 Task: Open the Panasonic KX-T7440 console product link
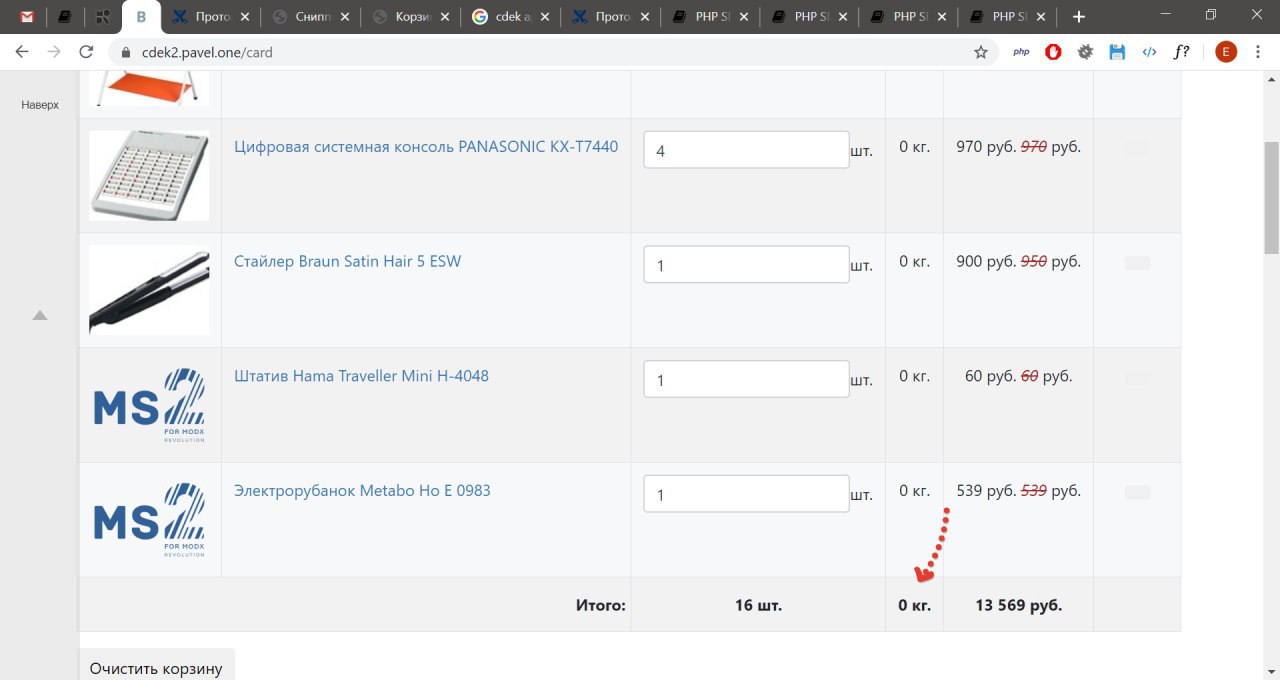click(426, 146)
